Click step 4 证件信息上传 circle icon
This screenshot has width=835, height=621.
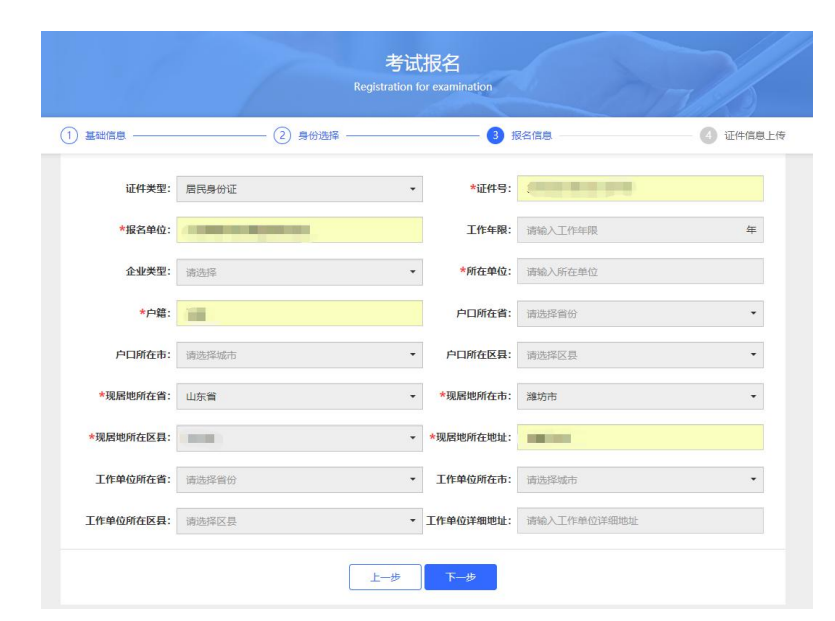pyautogui.click(x=707, y=136)
